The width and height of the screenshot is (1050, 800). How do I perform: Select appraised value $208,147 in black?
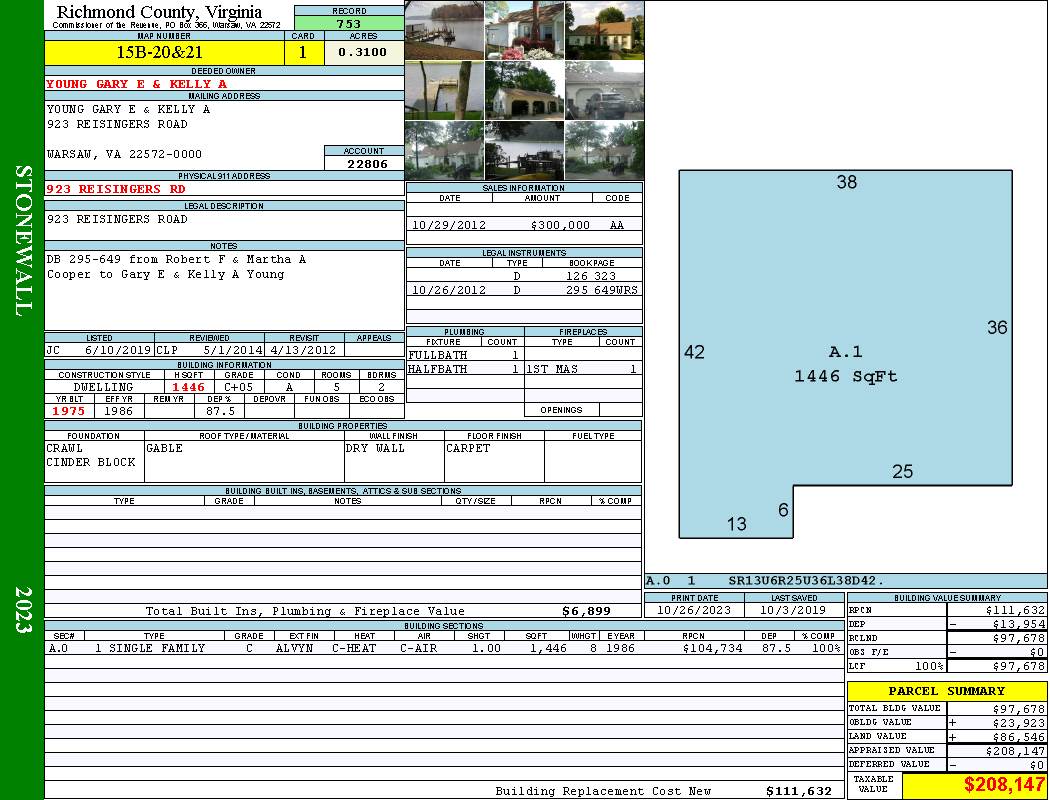1015,751
